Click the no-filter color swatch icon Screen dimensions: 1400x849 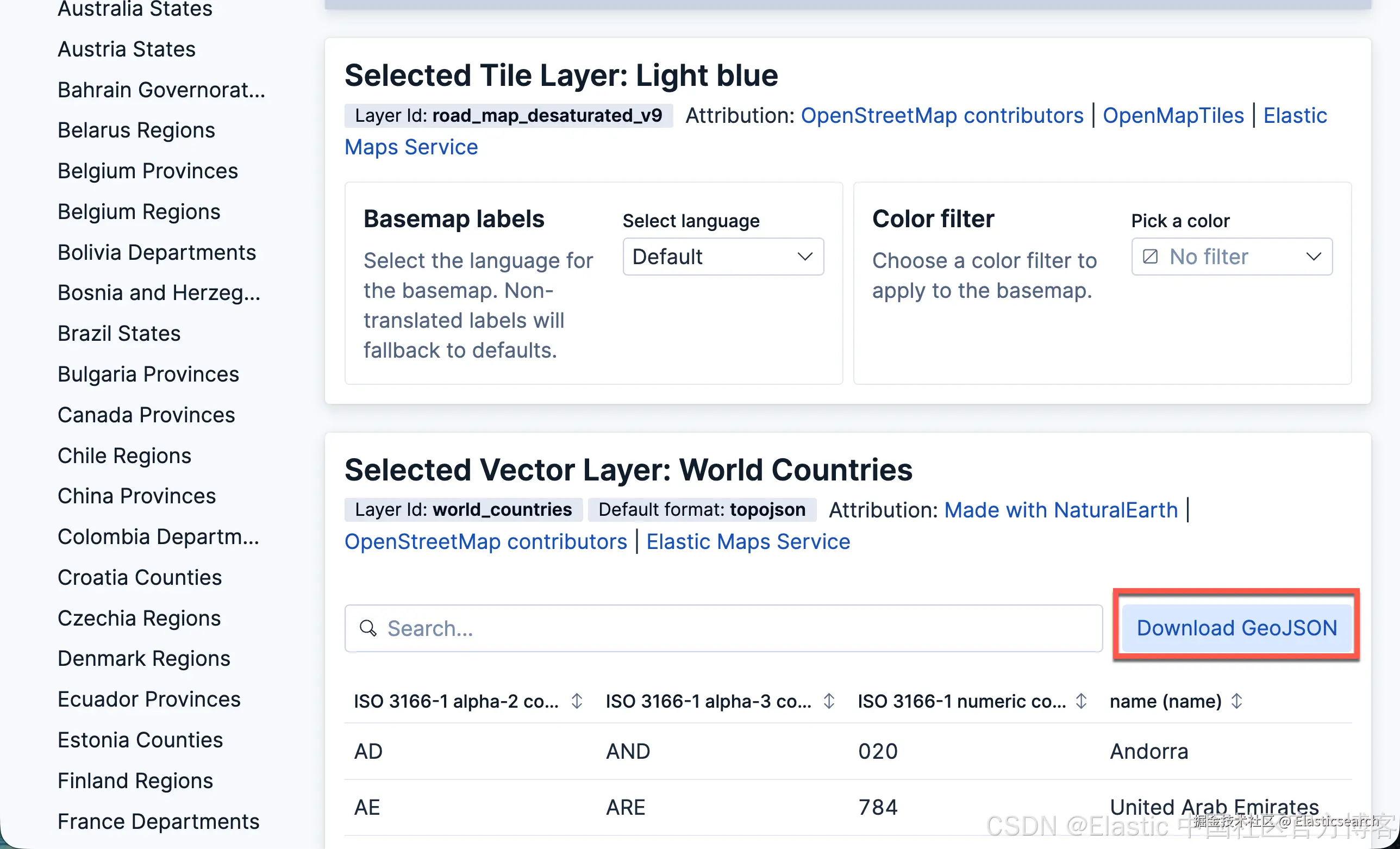click(x=1150, y=257)
